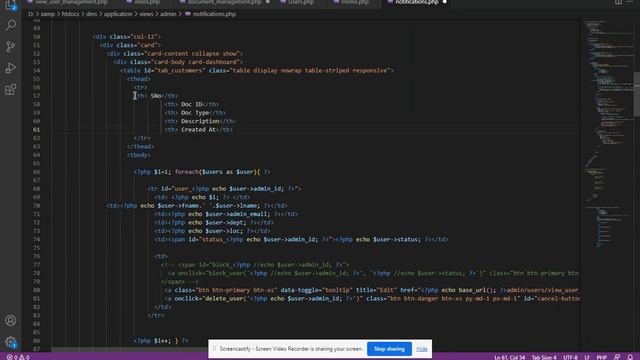Click 'admin' breadcrumb segment
The width and height of the screenshot is (640, 360).
pos(168,14)
